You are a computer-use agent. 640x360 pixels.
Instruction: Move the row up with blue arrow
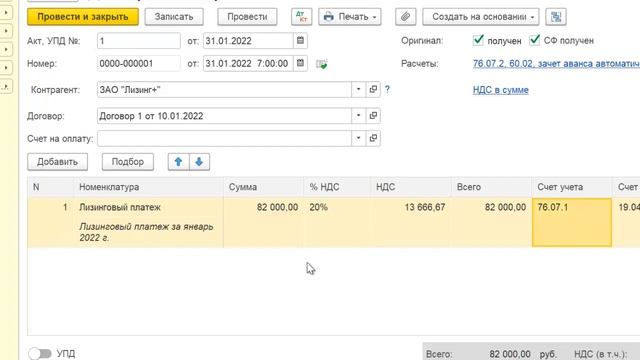pos(178,162)
